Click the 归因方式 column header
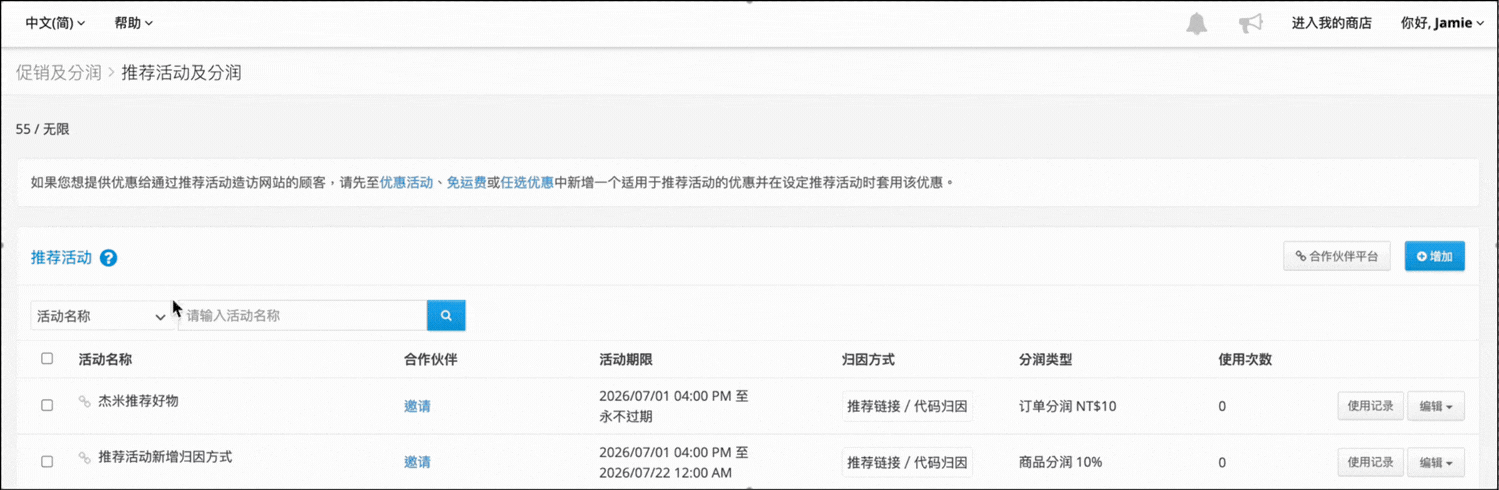The width and height of the screenshot is (1499, 490). [x=868, y=359]
